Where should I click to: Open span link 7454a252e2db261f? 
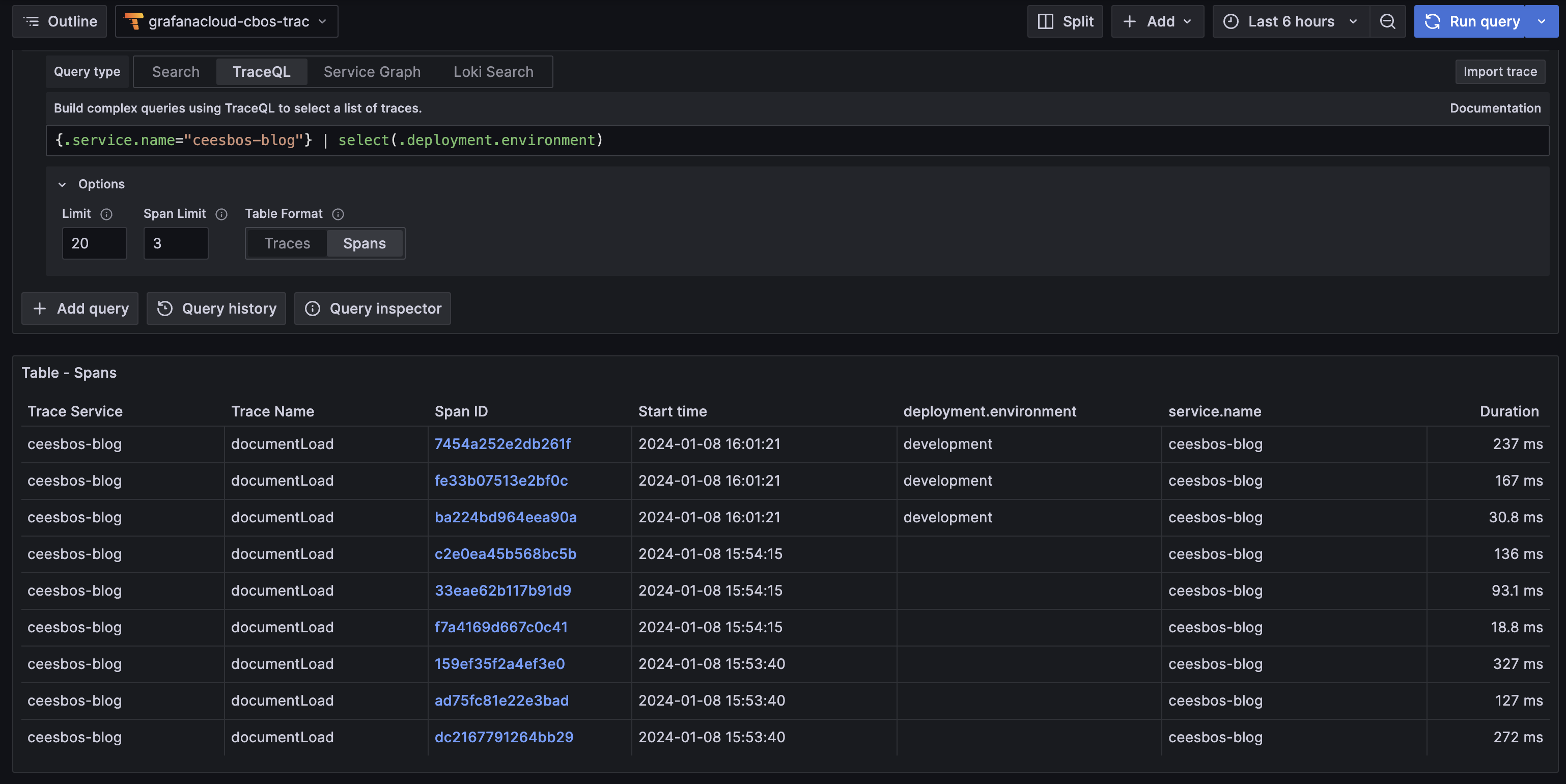[504, 444]
